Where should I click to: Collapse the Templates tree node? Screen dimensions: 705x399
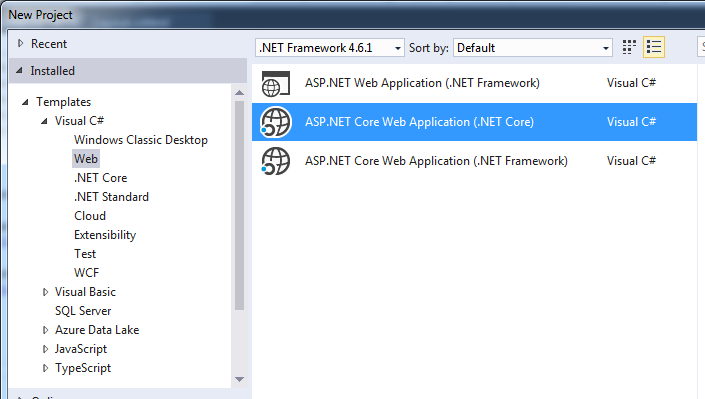pos(25,102)
